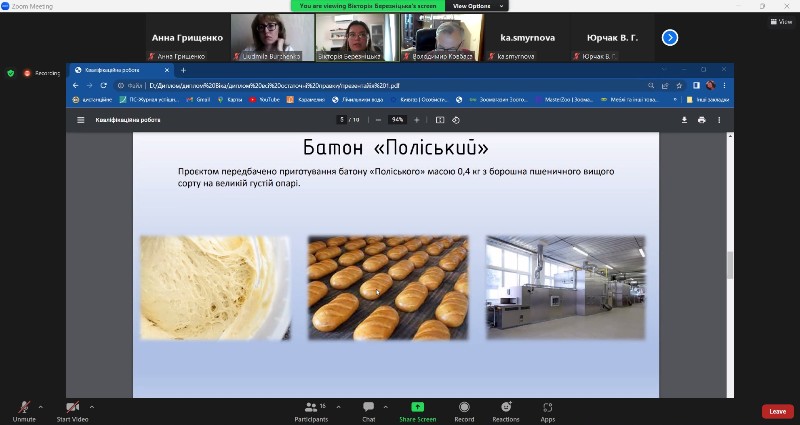Start Video in Zoom toolbar

point(72,412)
